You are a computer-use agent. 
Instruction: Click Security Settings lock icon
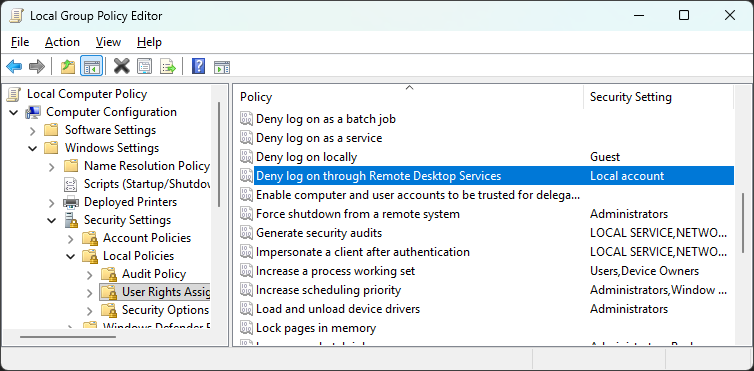71,220
